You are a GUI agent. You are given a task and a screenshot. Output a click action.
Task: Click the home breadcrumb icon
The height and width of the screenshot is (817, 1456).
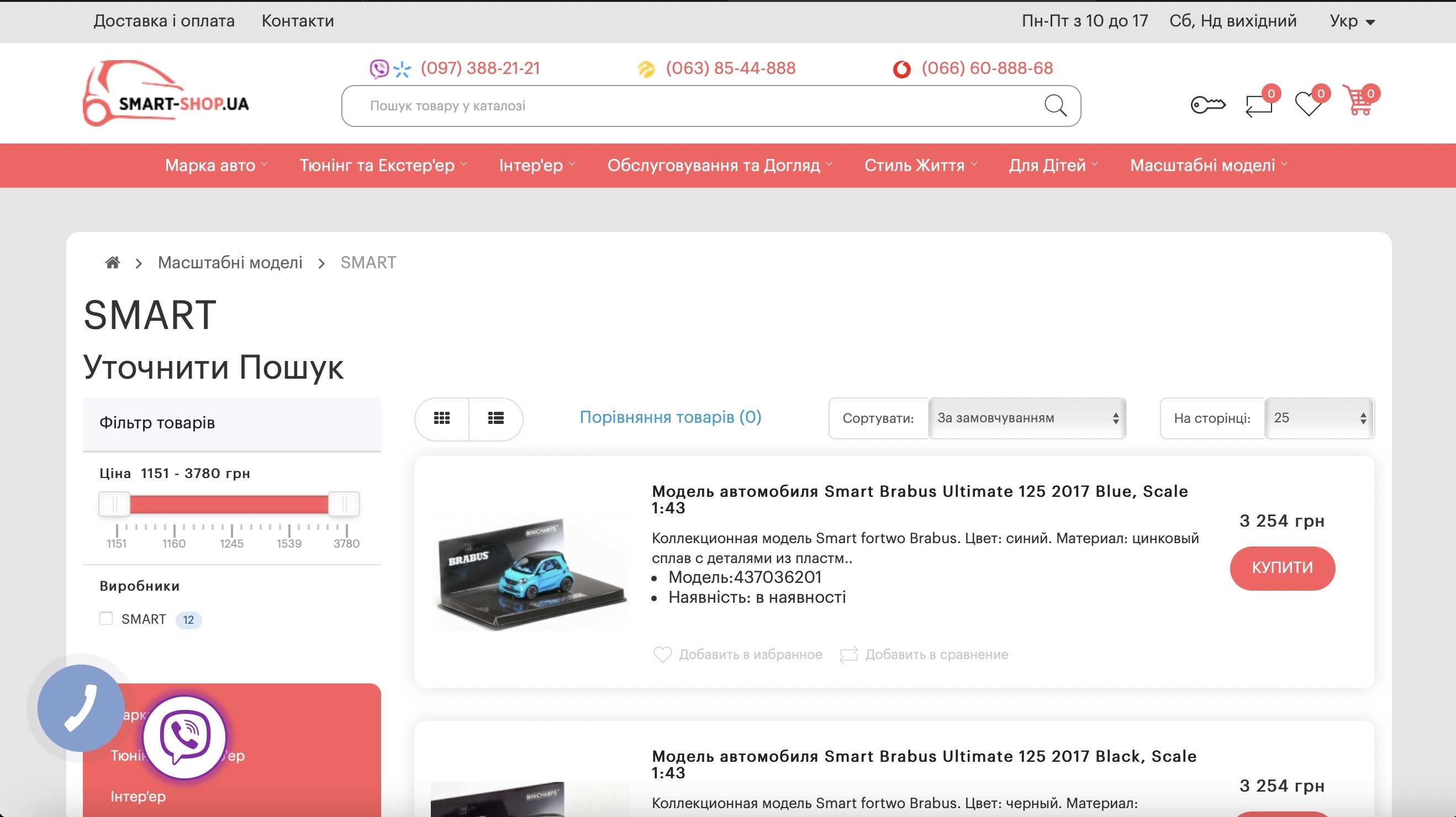pyautogui.click(x=113, y=263)
